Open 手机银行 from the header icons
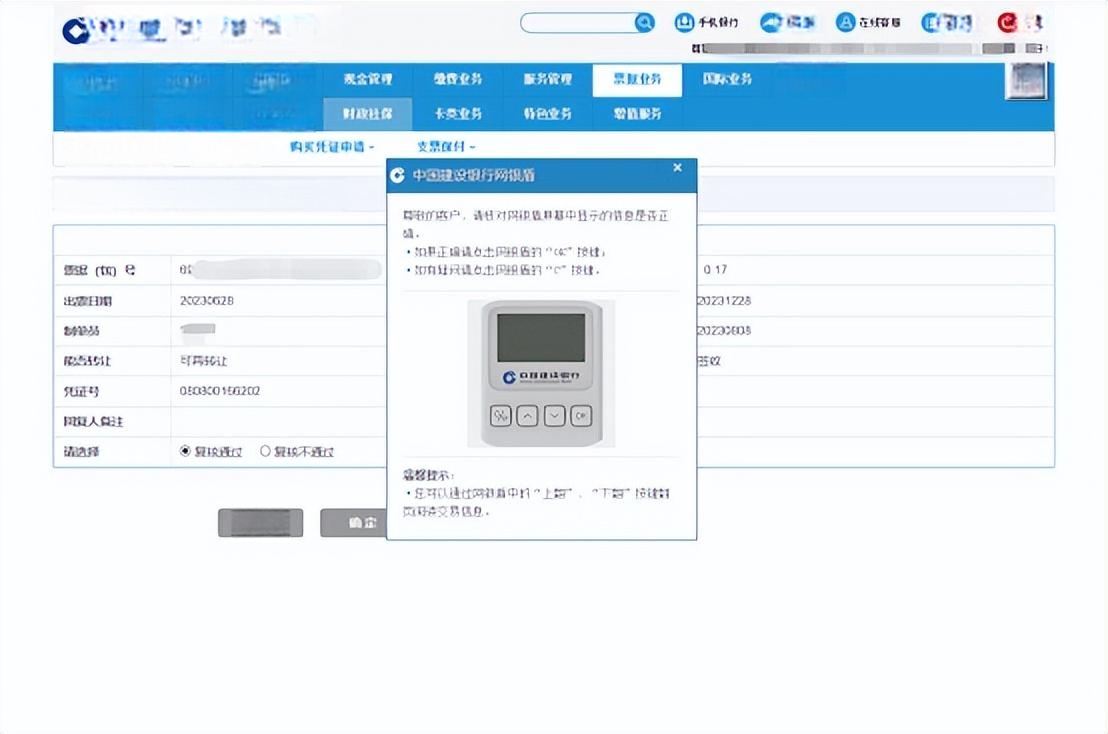Viewport: 1108px width, 734px height. pyautogui.click(x=706, y=23)
